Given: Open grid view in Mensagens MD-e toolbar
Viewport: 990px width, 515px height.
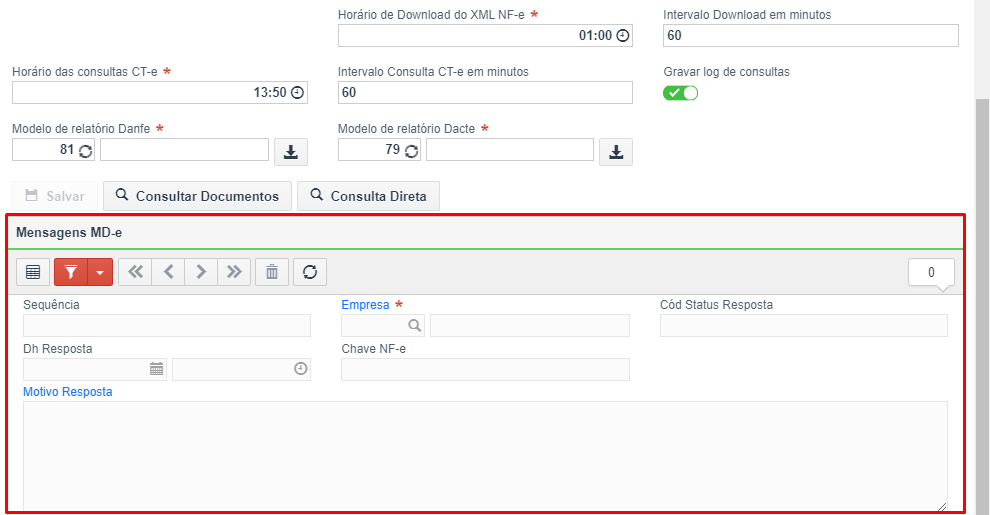Looking at the screenshot, I should tap(33, 272).
